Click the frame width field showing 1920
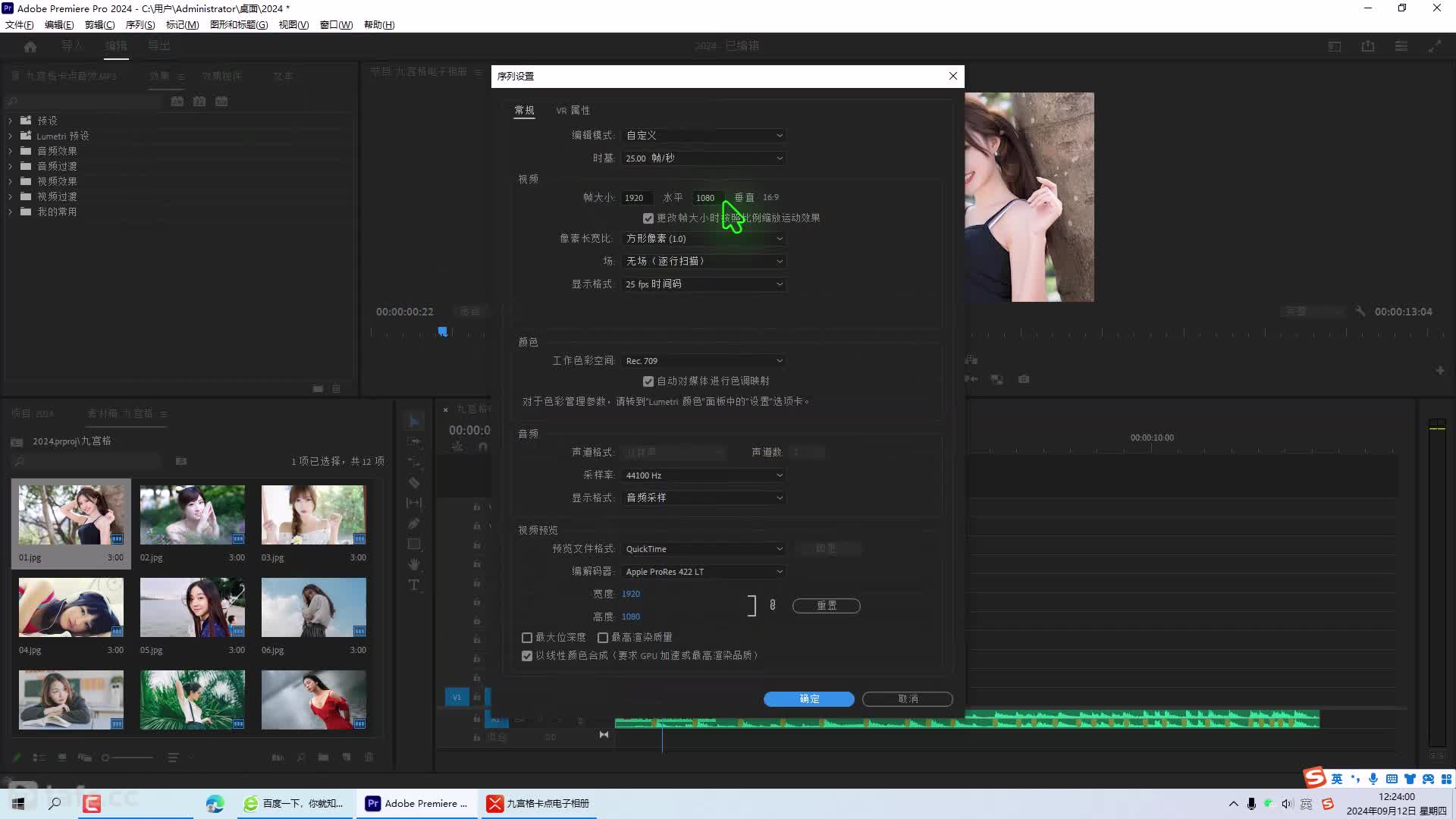1456x819 pixels. pos(637,198)
